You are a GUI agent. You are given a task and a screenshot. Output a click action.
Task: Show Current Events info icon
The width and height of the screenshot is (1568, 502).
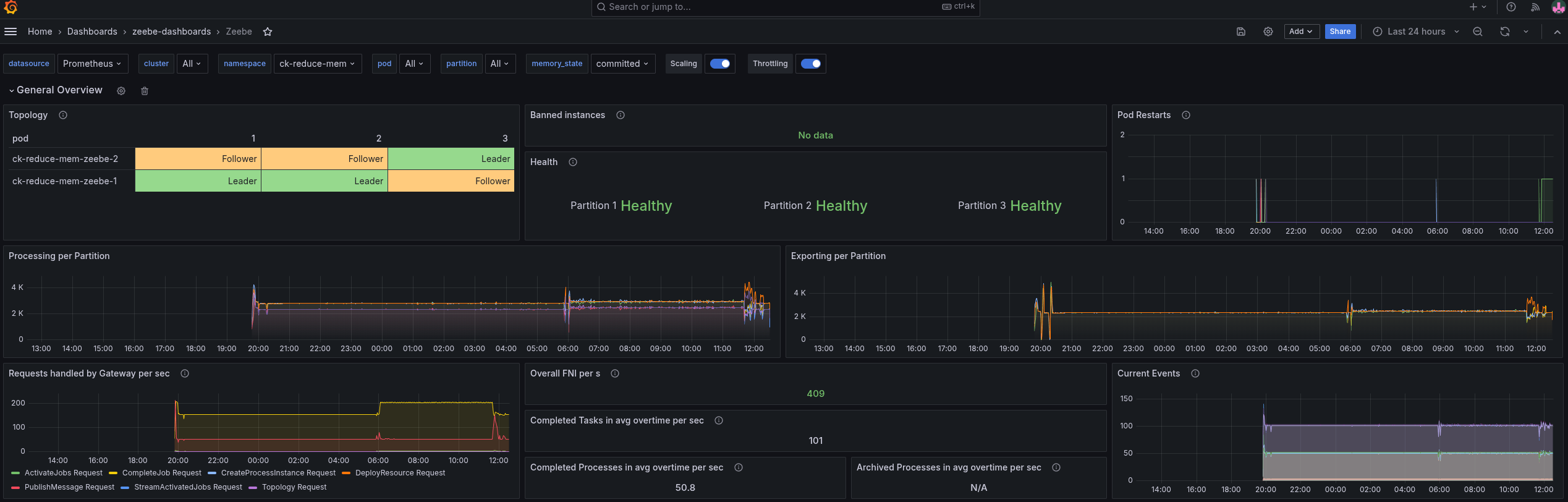(x=1195, y=373)
